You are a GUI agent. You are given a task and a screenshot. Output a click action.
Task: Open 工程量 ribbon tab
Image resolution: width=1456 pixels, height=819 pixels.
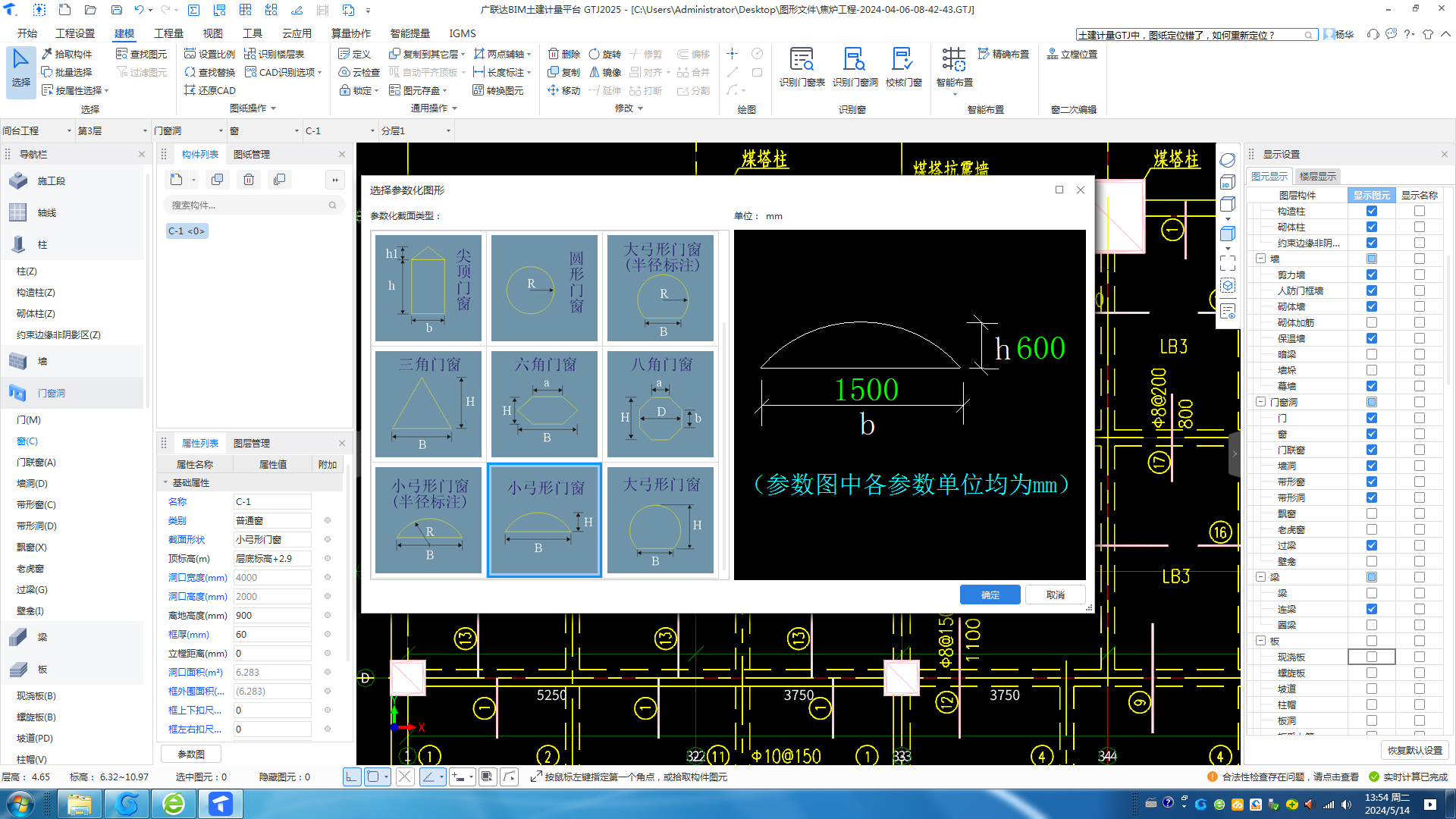coord(168,33)
